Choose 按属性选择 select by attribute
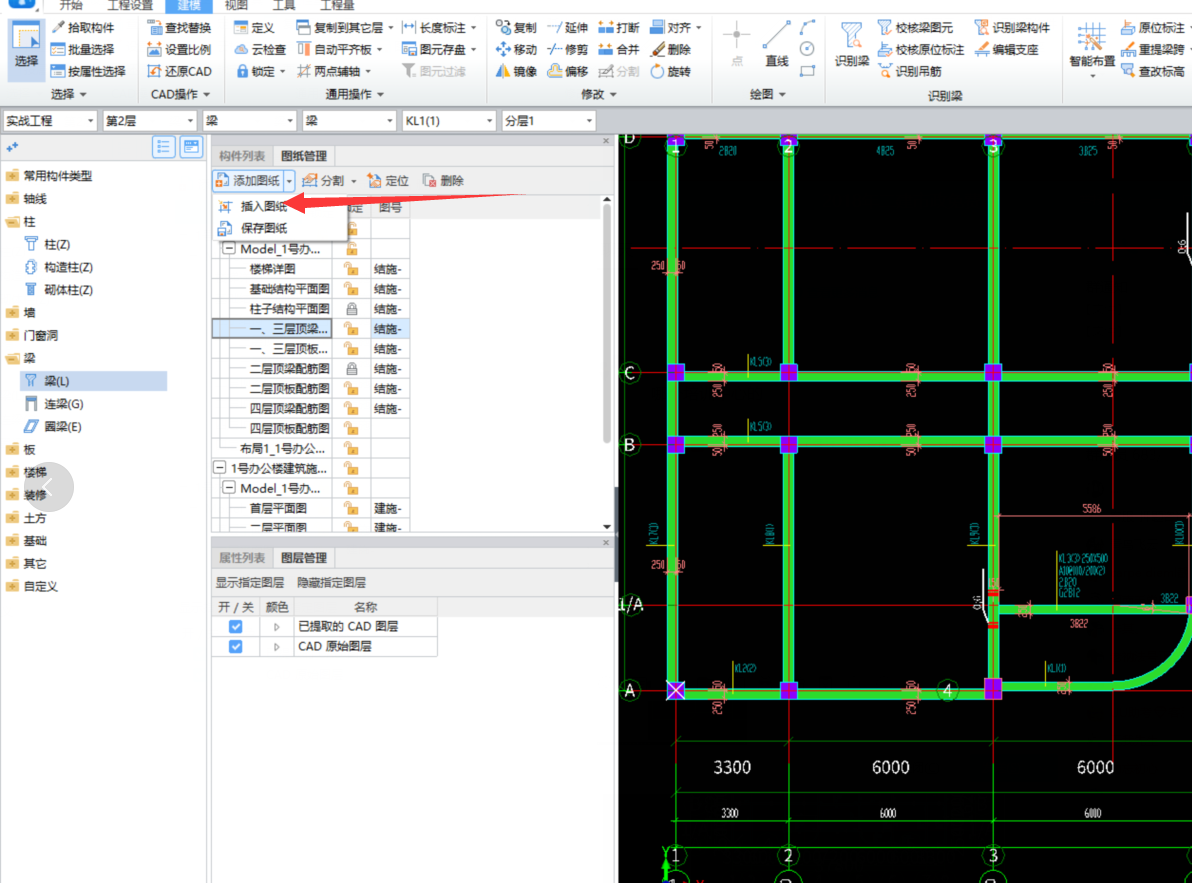1192x883 pixels. [88, 71]
